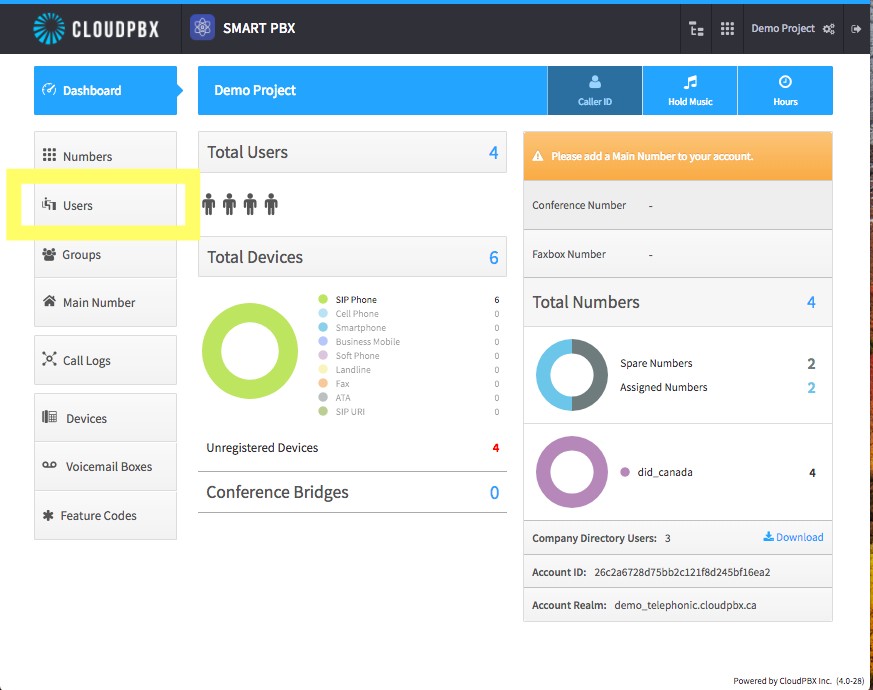Open the Hours settings
The height and width of the screenshot is (690, 873).
pyautogui.click(x=785, y=91)
